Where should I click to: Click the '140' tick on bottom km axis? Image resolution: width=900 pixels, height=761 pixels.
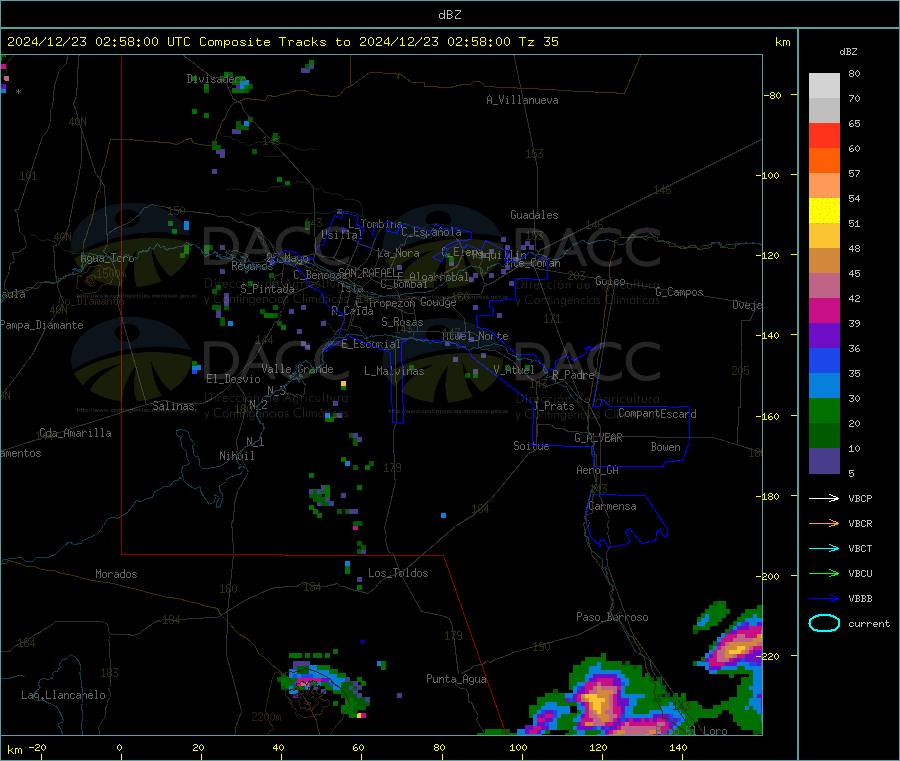click(x=678, y=748)
